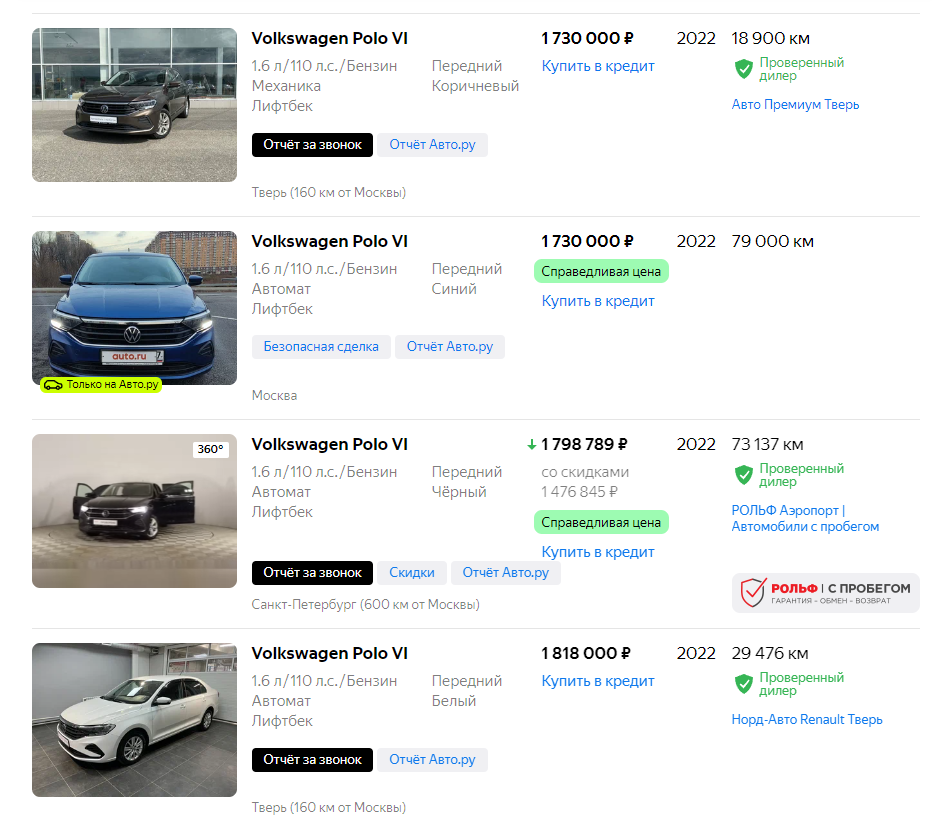The width and height of the screenshot is (932, 816).
Task: Click the green price-drop arrow beside 1 798 789 ₽
Action: (532, 445)
